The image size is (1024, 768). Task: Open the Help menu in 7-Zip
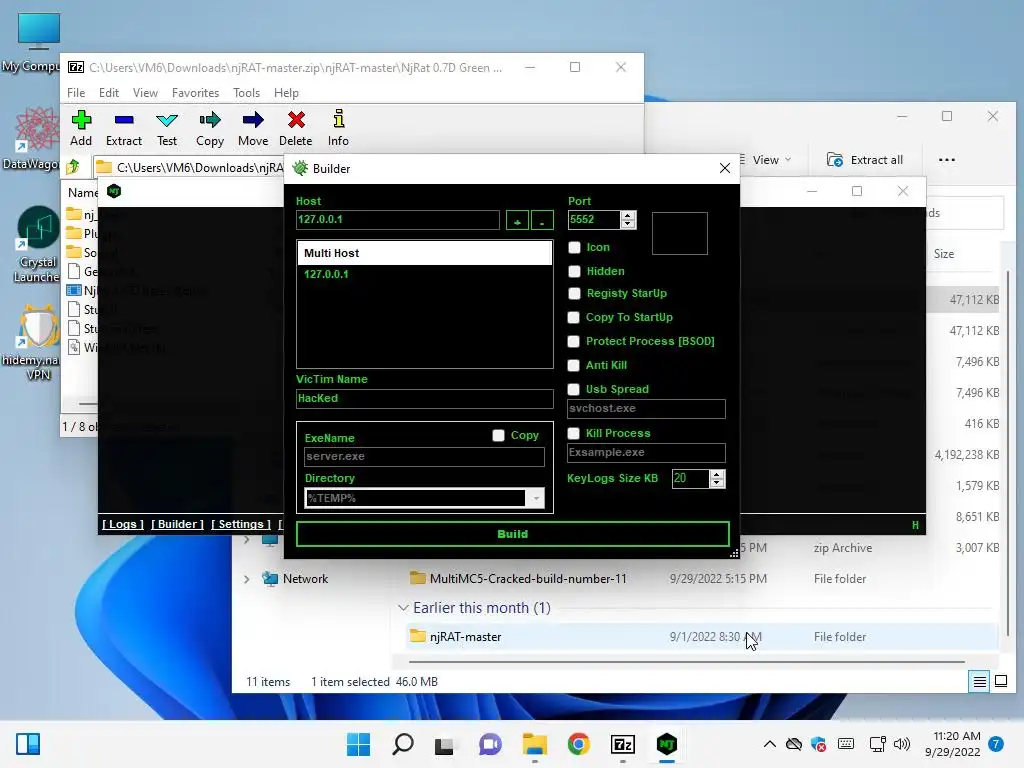click(x=286, y=93)
